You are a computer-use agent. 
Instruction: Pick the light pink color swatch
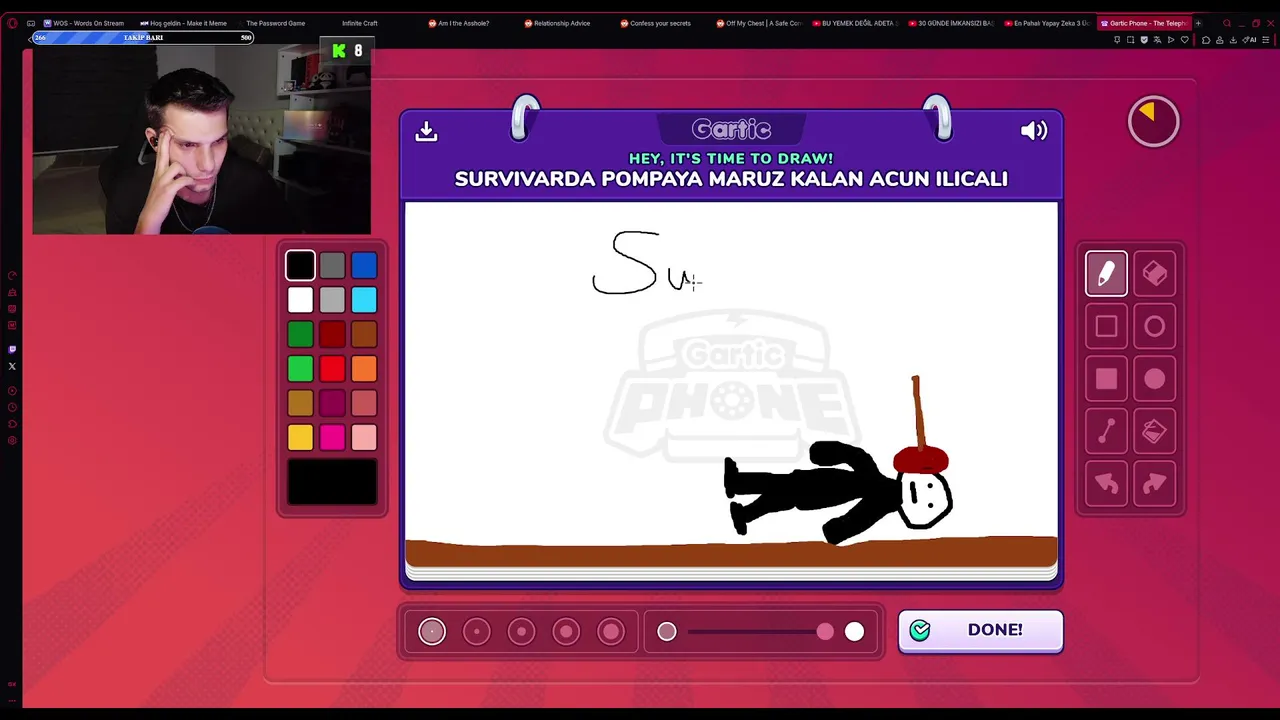[x=364, y=437]
